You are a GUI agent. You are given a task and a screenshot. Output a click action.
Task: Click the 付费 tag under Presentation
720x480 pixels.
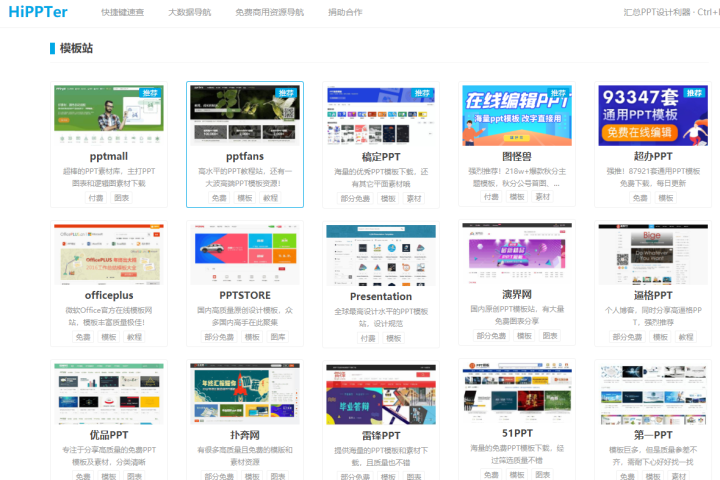(368, 339)
